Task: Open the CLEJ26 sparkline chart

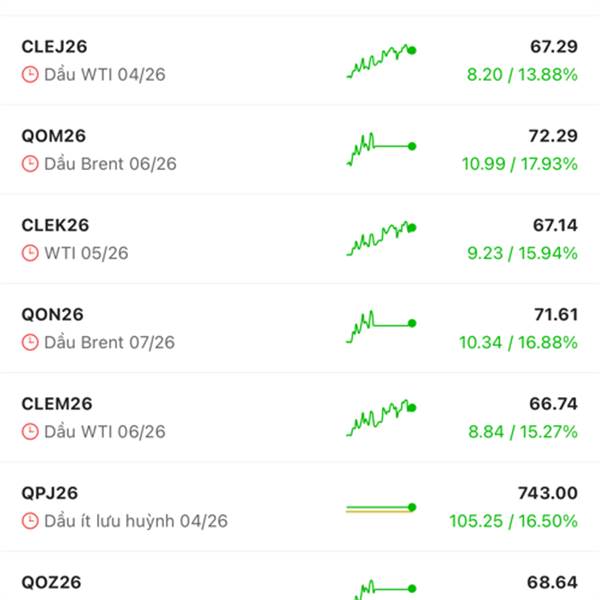Action: (x=381, y=60)
